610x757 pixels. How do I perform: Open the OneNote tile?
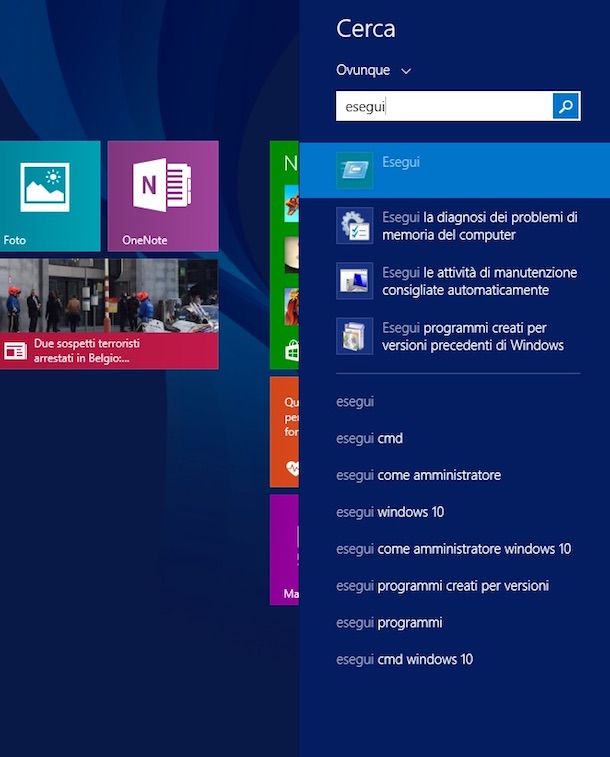[163, 196]
